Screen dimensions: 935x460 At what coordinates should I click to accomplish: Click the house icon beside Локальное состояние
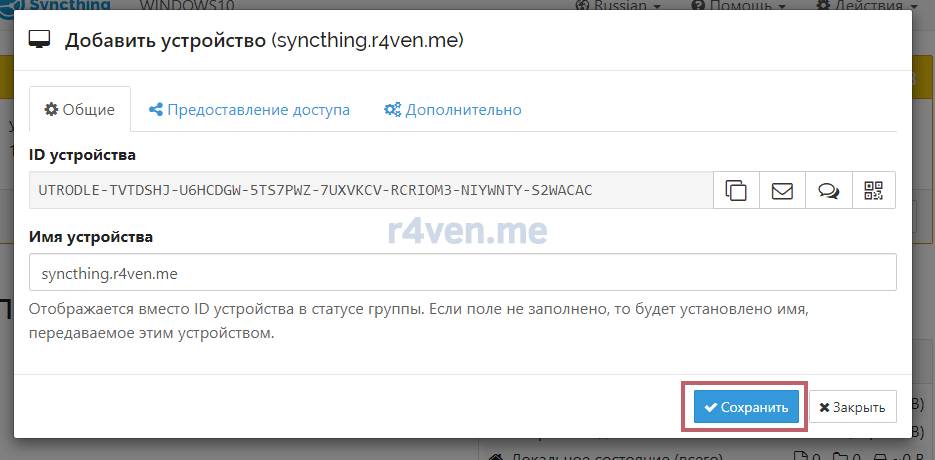click(x=495, y=456)
